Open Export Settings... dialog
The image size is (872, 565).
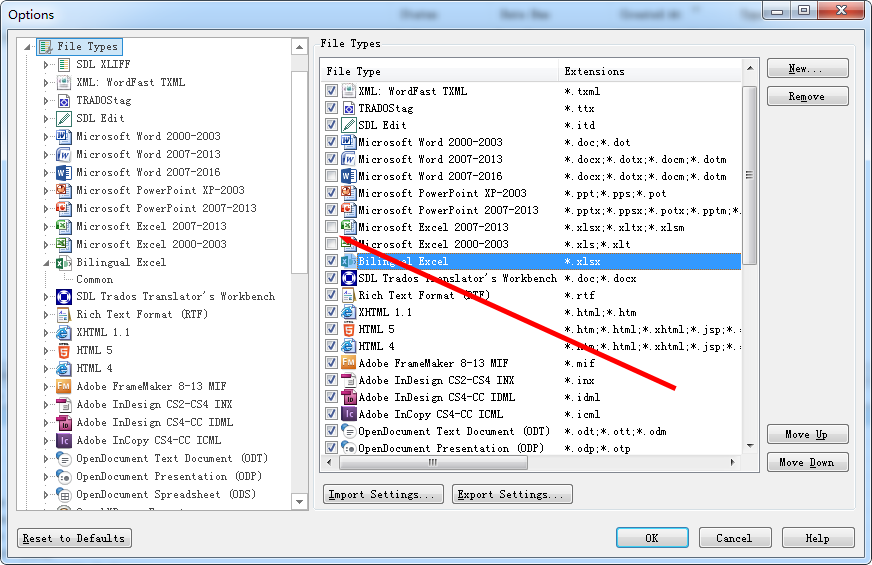(512, 494)
